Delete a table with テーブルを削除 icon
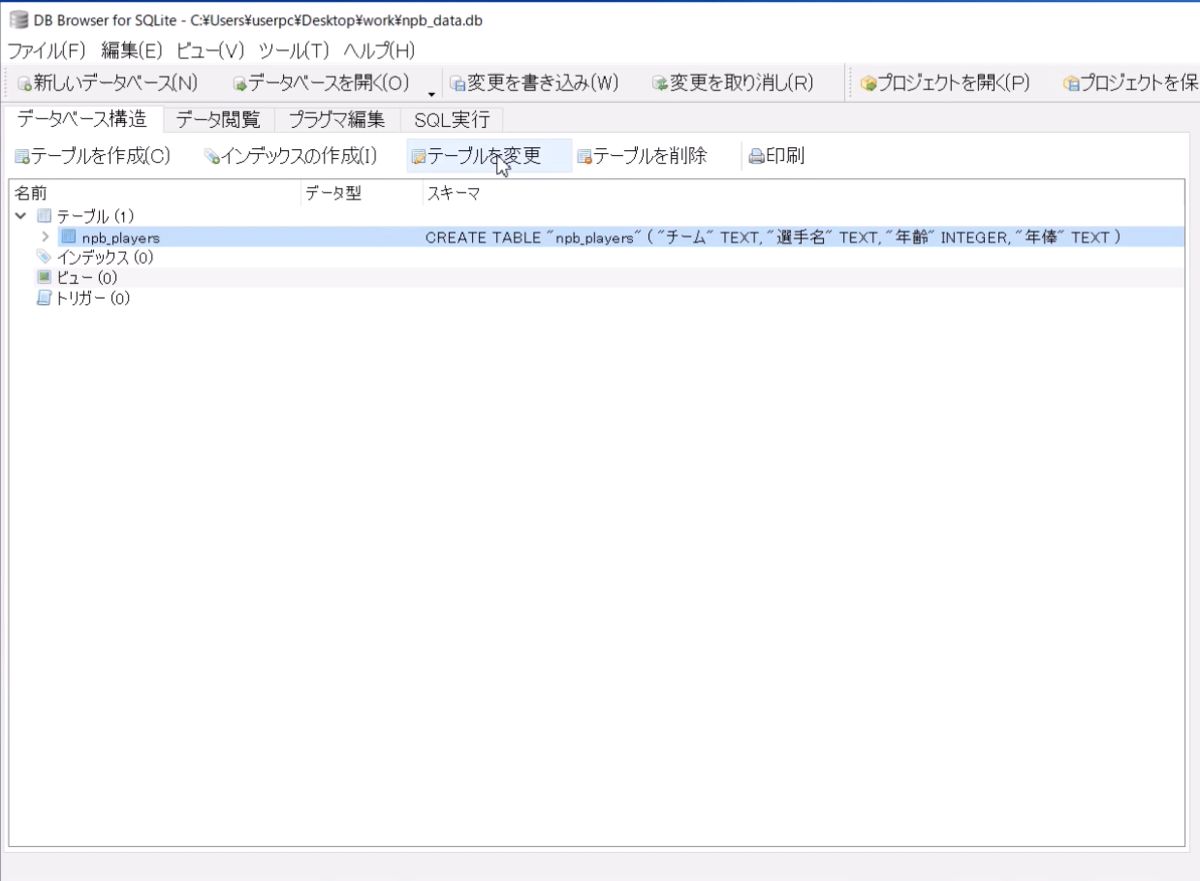The image size is (1200, 881). [x=644, y=156]
